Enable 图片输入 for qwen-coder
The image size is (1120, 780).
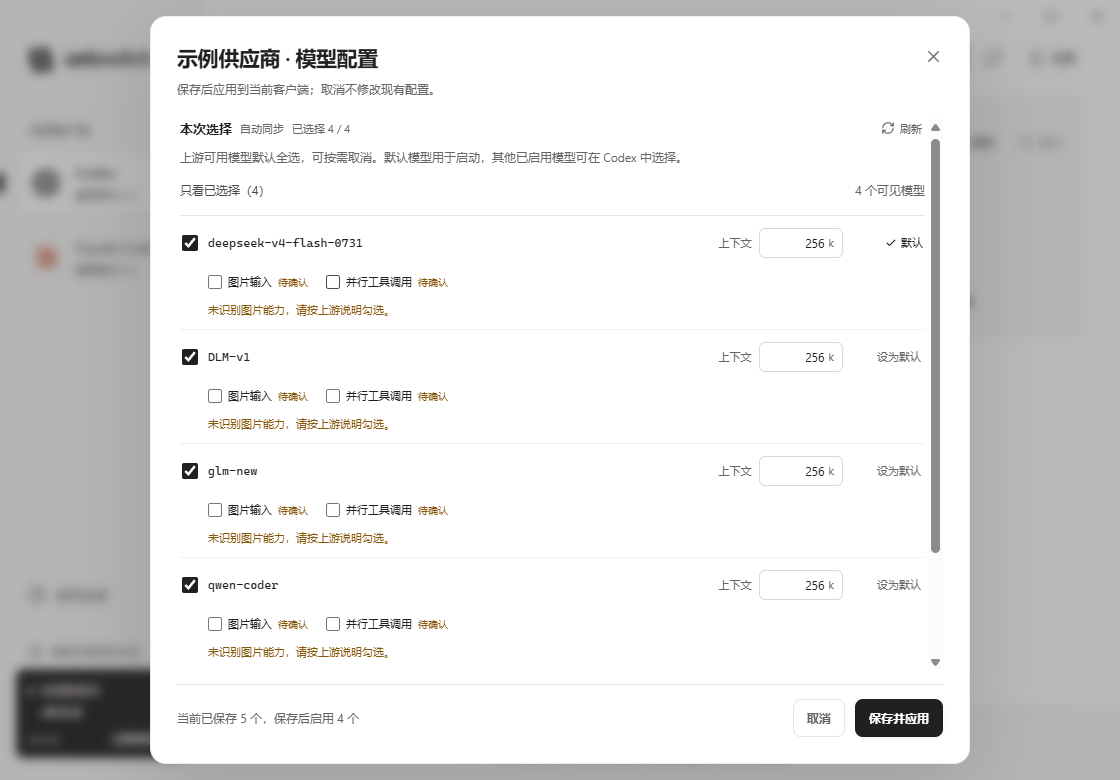[x=215, y=624]
